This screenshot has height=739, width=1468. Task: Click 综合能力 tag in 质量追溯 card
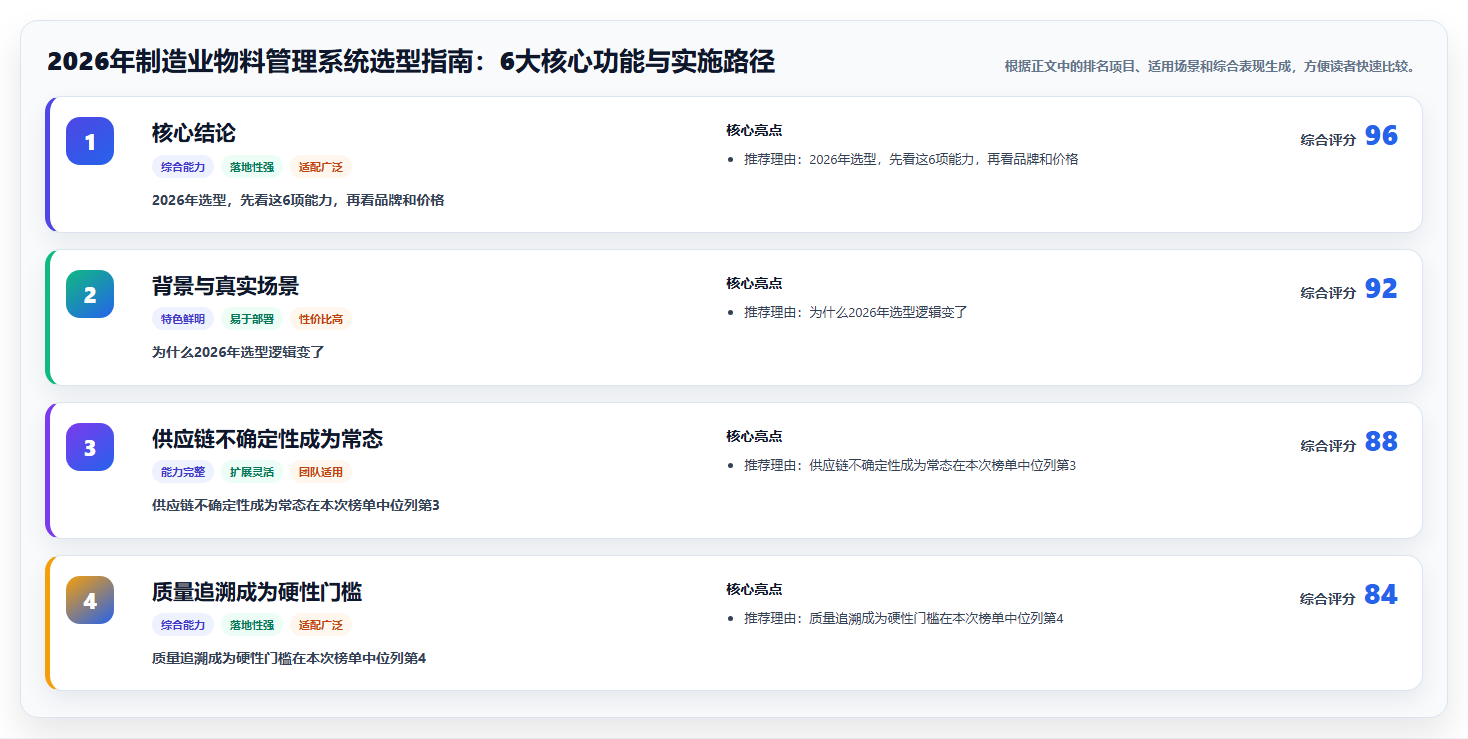tap(183, 625)
